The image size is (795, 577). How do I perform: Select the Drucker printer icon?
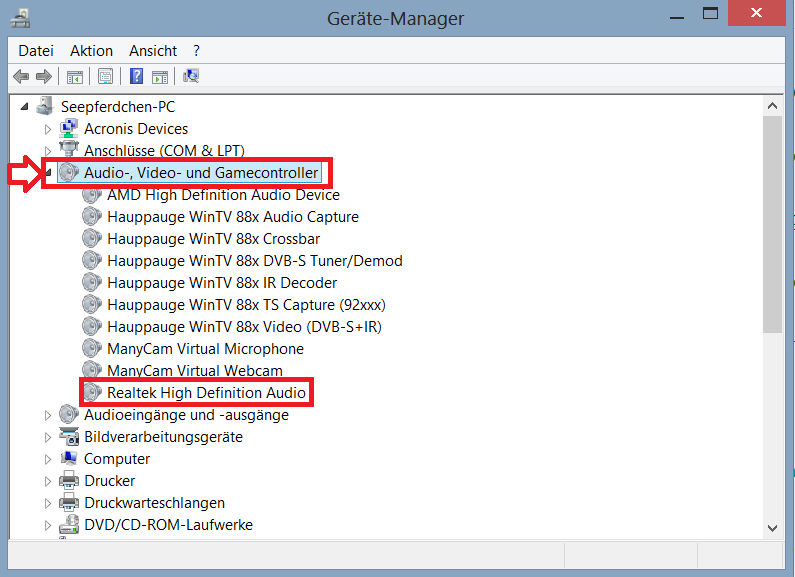(x=69, y=480)
